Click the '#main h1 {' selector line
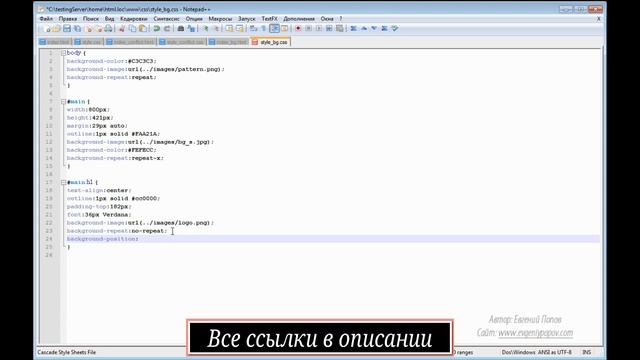 [82, 182]
